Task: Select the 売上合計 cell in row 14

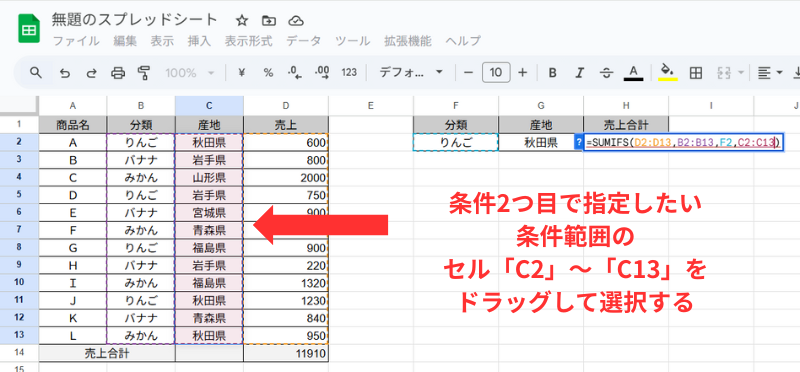Action: pyautogui.click(x=107, y=353)
